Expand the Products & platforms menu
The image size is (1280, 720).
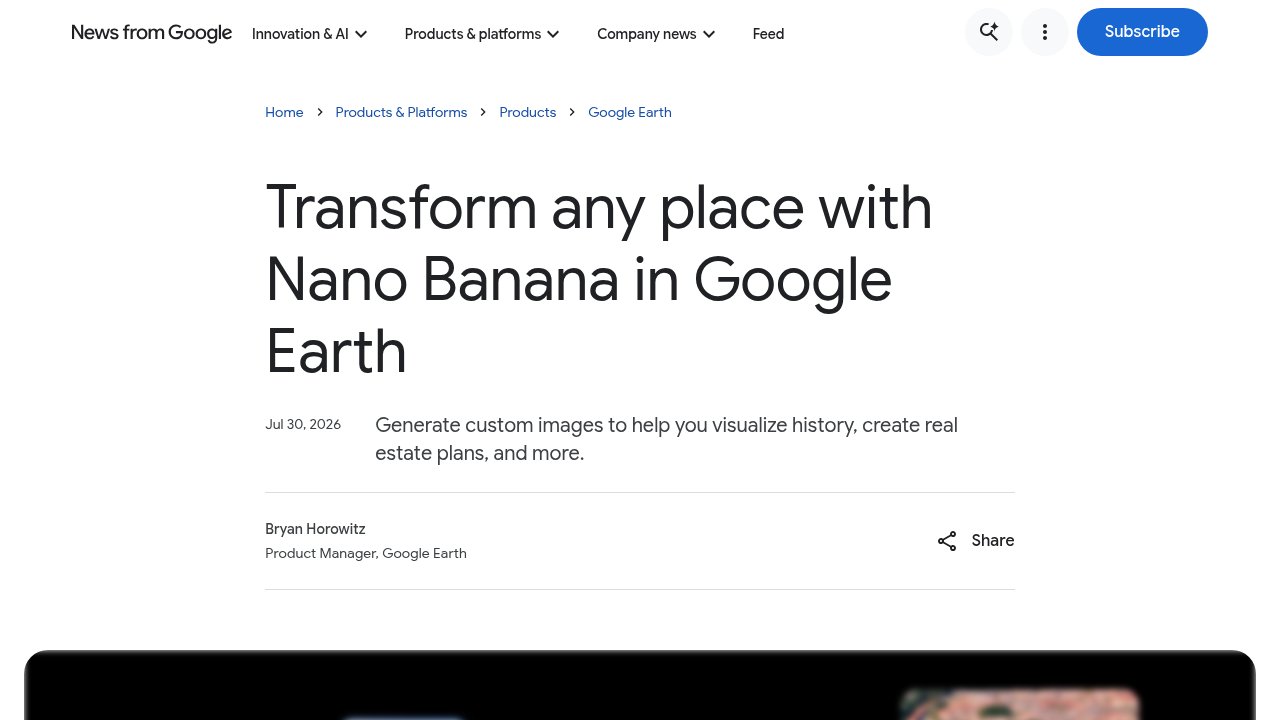point(482,34)
